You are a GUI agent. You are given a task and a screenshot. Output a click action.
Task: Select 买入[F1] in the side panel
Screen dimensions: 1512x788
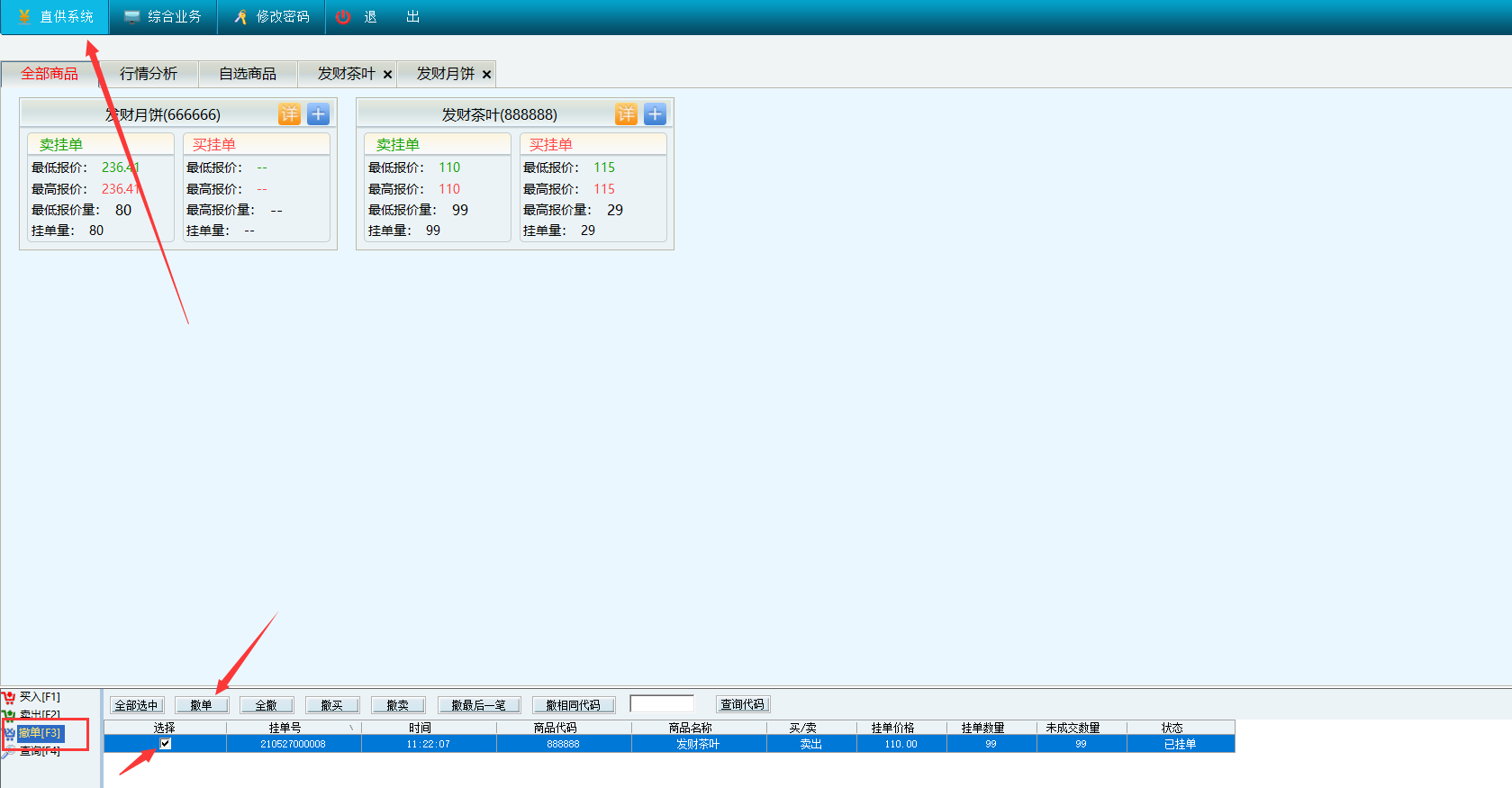tap(40, 697)
